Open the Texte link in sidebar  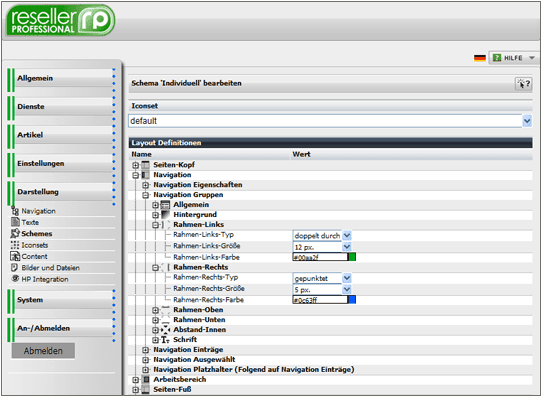coord(30,222)
